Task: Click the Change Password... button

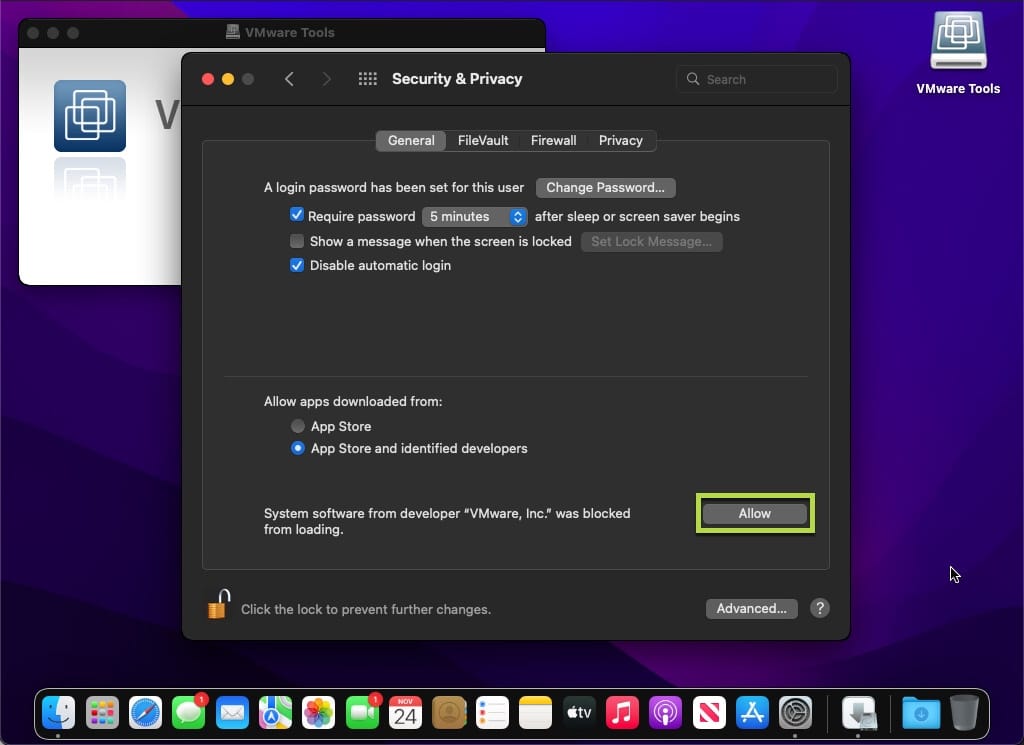Action: coord(605,187)
